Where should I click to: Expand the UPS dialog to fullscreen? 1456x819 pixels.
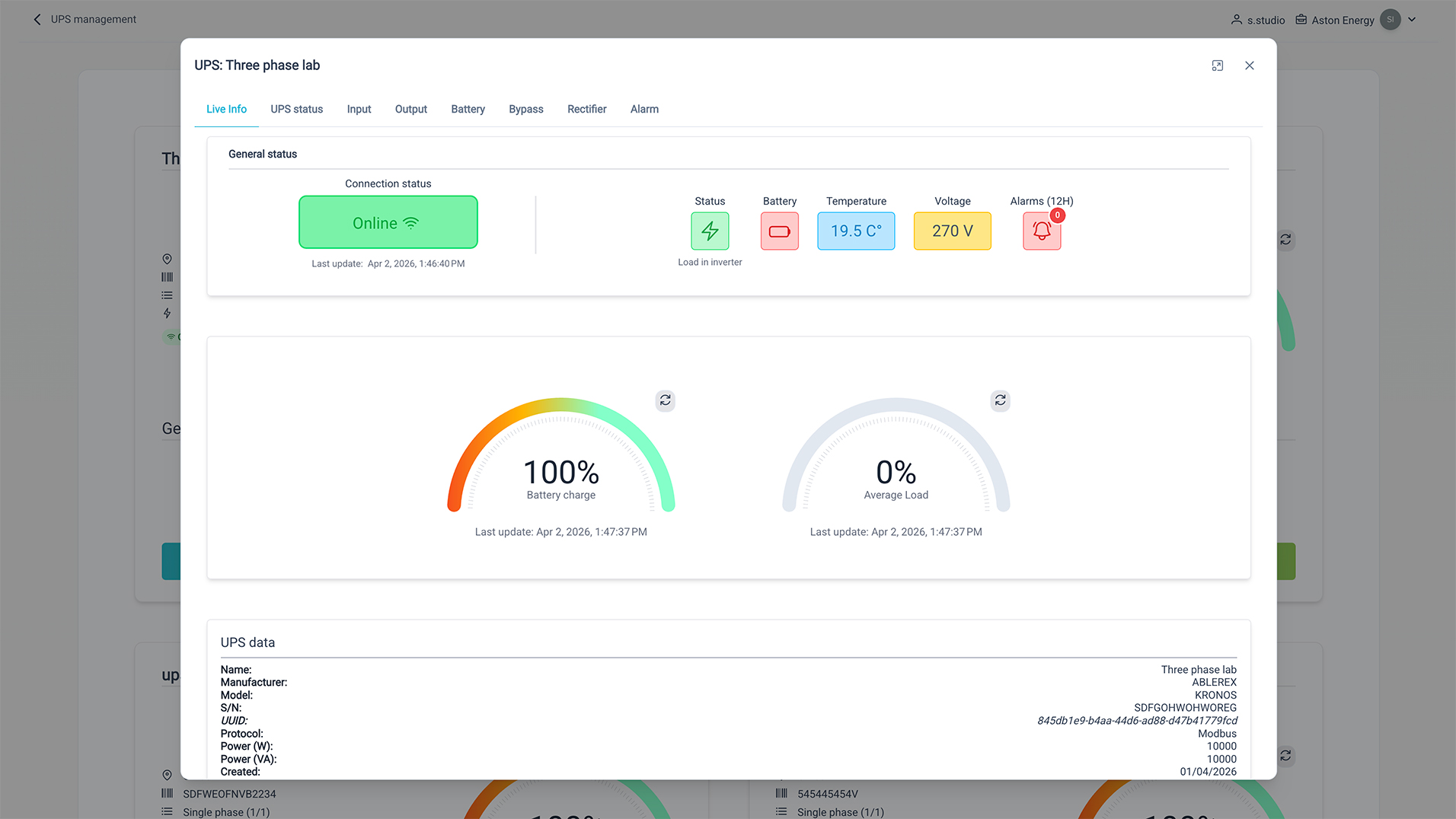pos(1217,65)
